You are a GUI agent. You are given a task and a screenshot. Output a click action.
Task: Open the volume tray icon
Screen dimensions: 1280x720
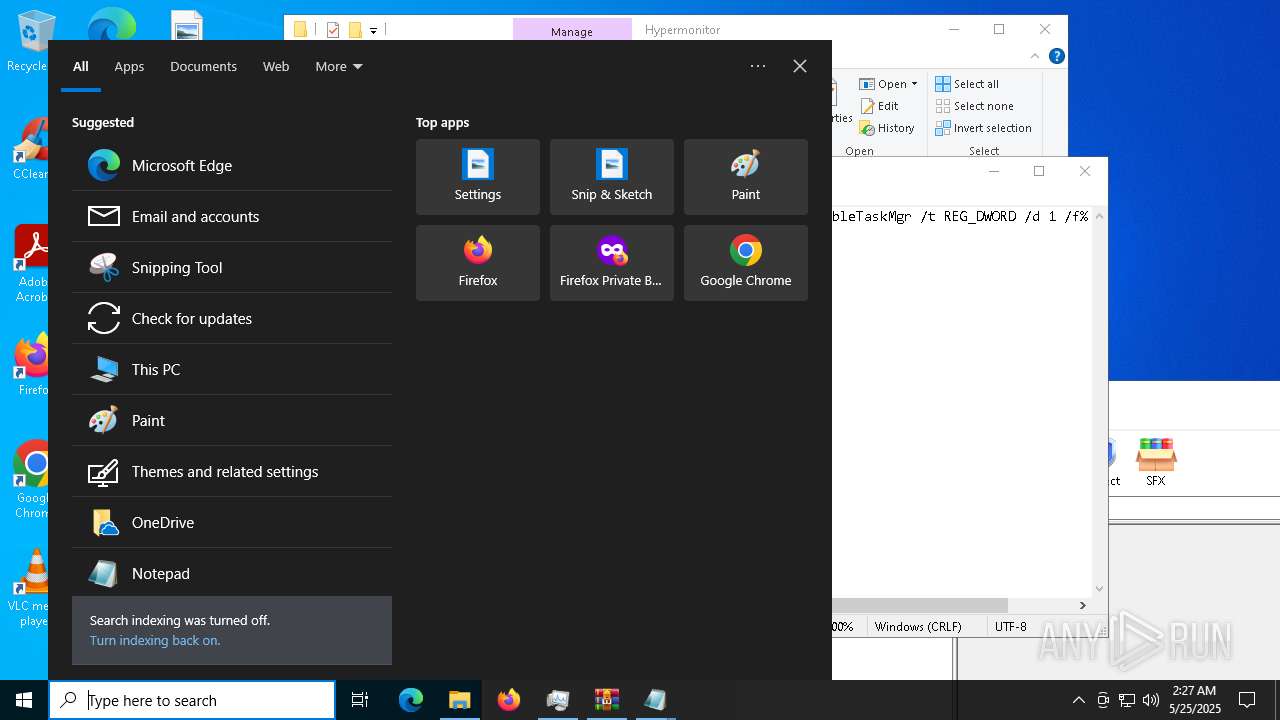(x=1151, y=700)
